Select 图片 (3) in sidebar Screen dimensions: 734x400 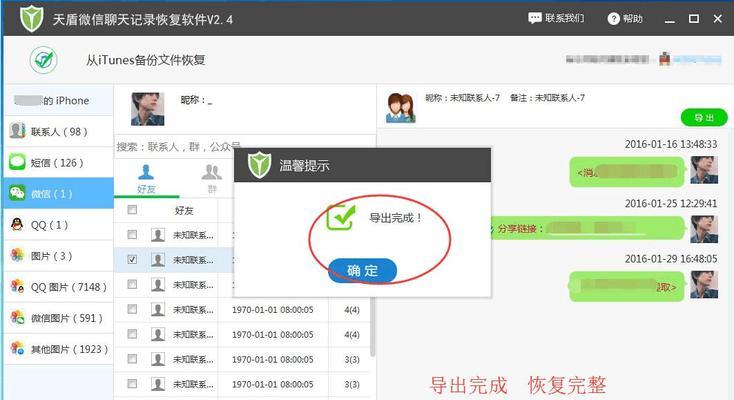click(x=59, y=256)
